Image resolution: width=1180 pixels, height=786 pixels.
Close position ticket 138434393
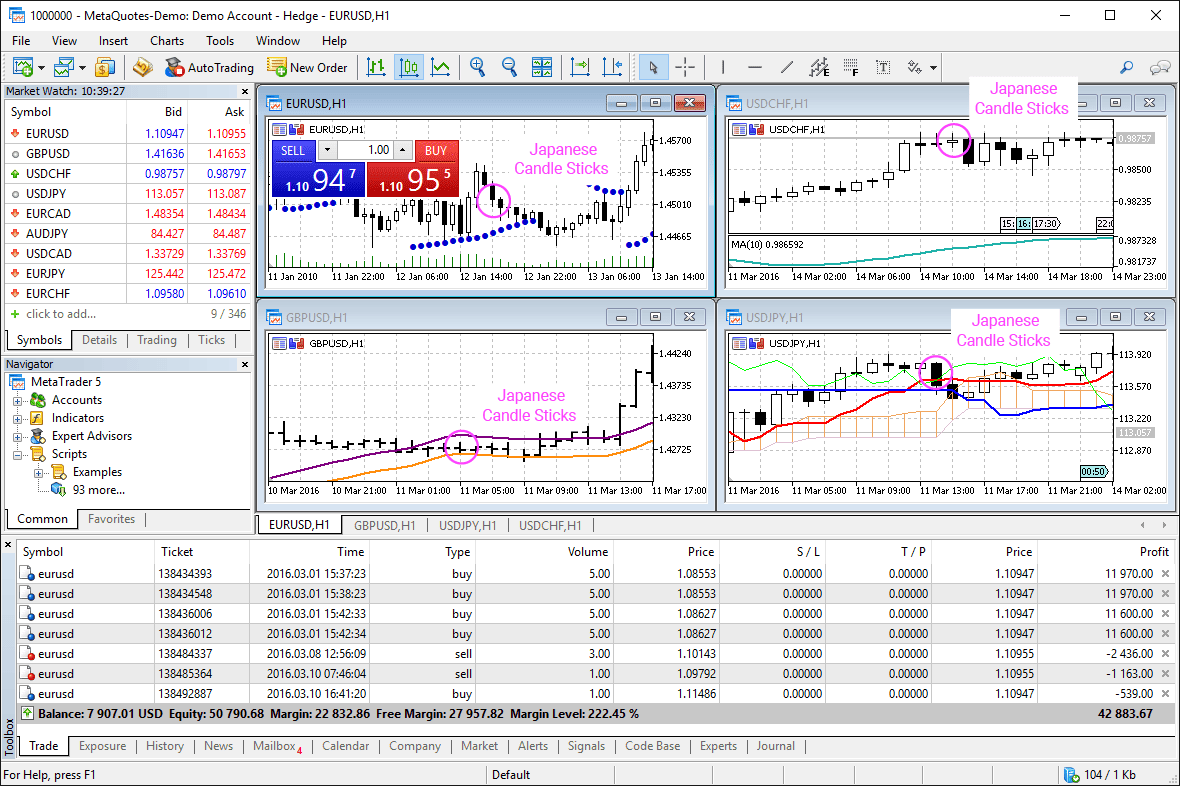[1165, 574]
